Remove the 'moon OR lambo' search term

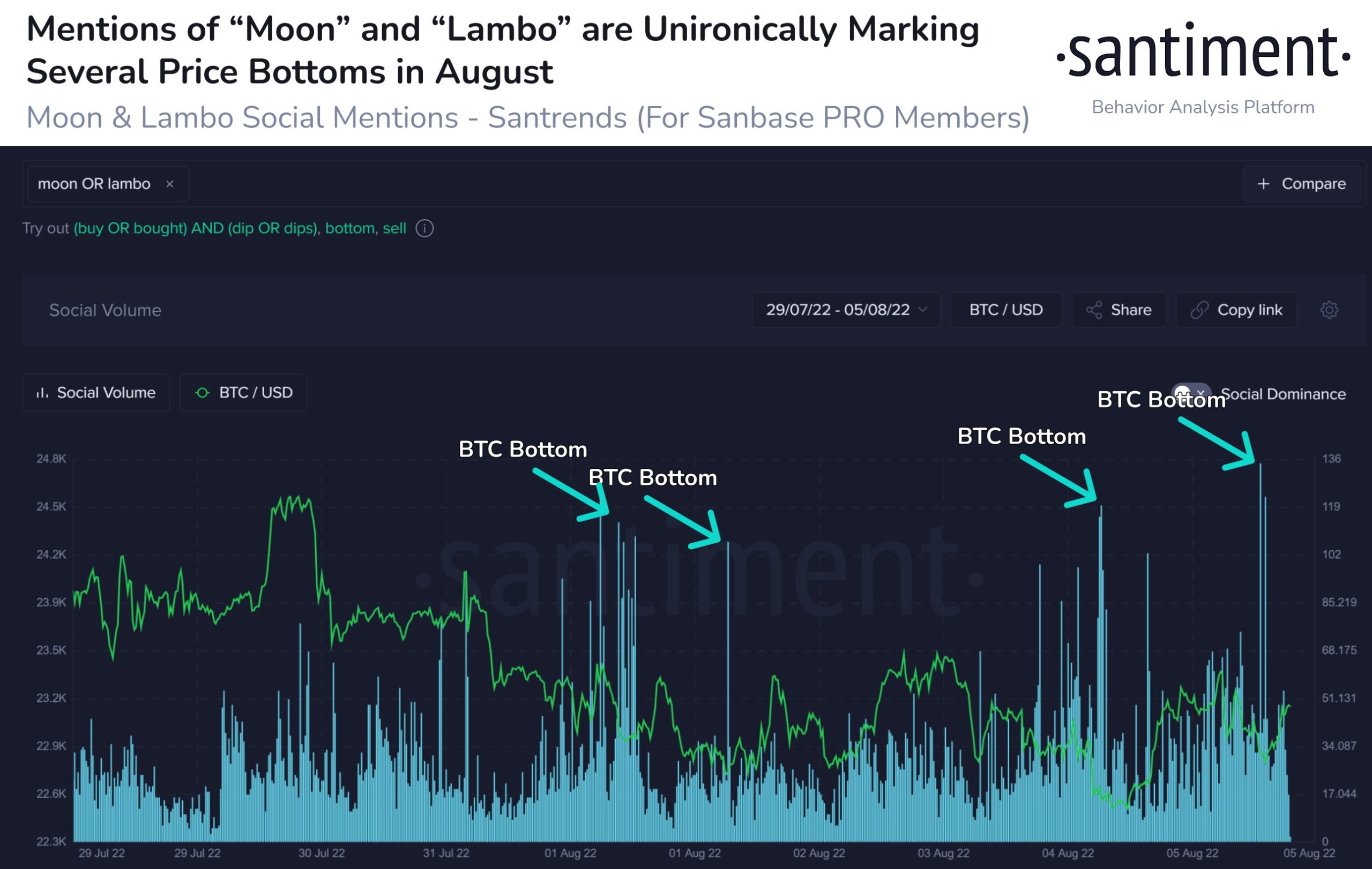click(x=170, y=184)
